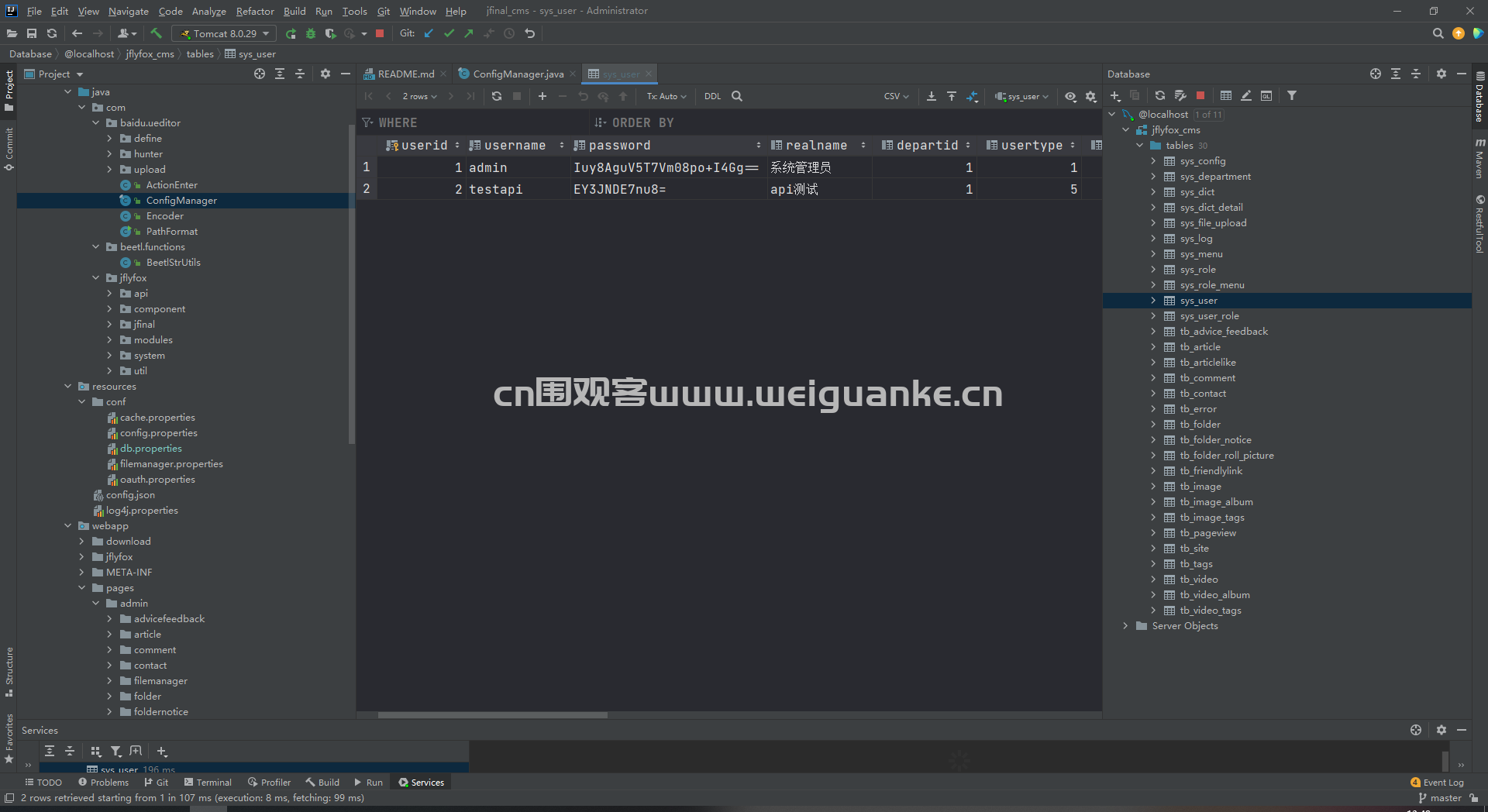Viewport: 1488px width, 812px height.
Task: Collapse the tables node in Database
Action: (x=1139, y=145)
